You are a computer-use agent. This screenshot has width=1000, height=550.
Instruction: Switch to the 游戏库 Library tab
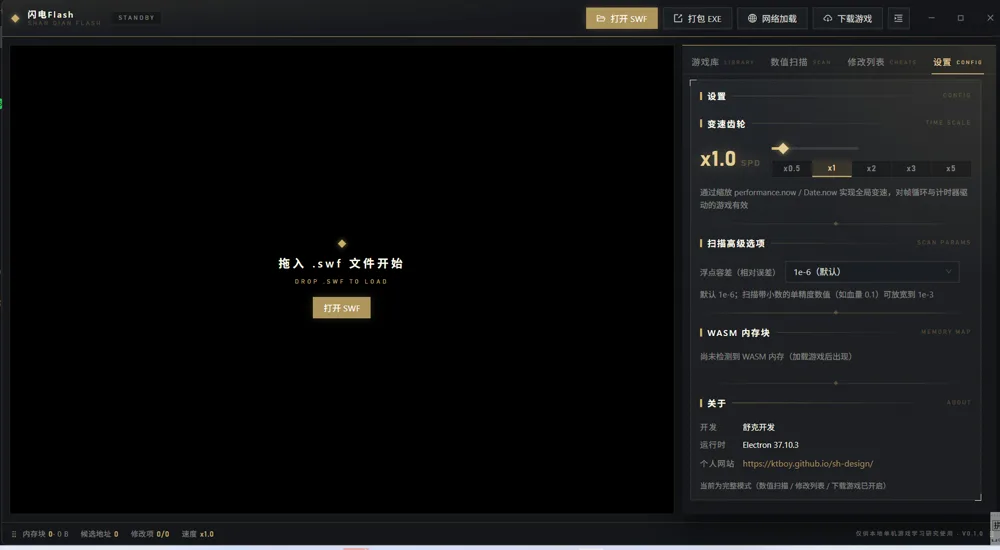tap(722, 62)
